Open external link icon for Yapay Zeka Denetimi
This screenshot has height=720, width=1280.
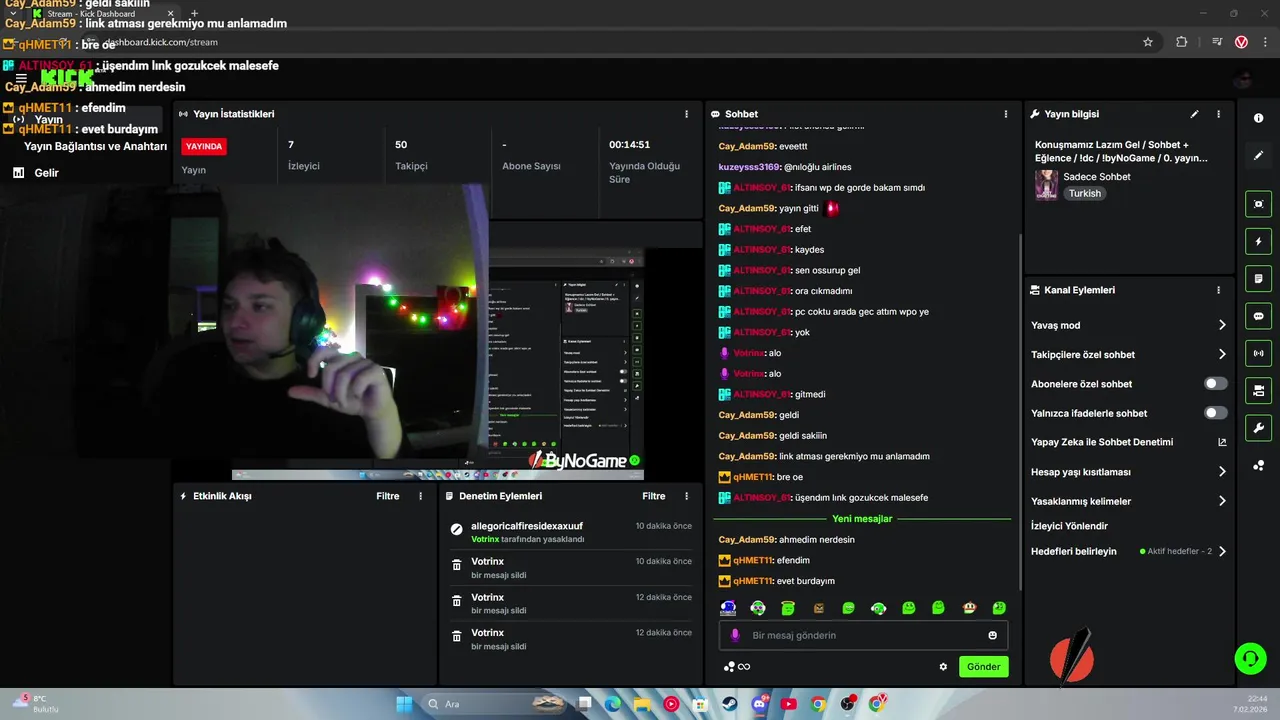tap(1222, 442)
